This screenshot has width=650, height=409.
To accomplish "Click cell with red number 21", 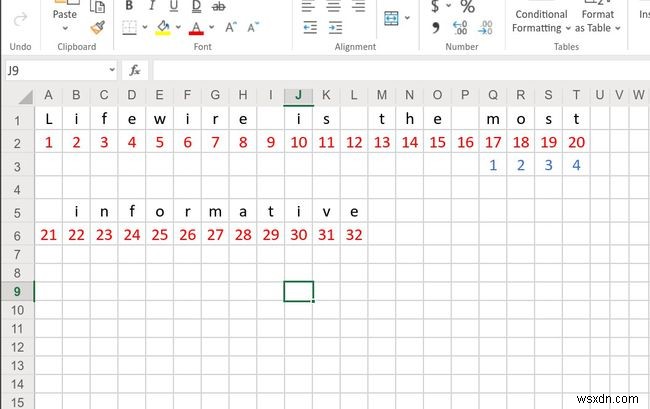I will tap(49, 235).
